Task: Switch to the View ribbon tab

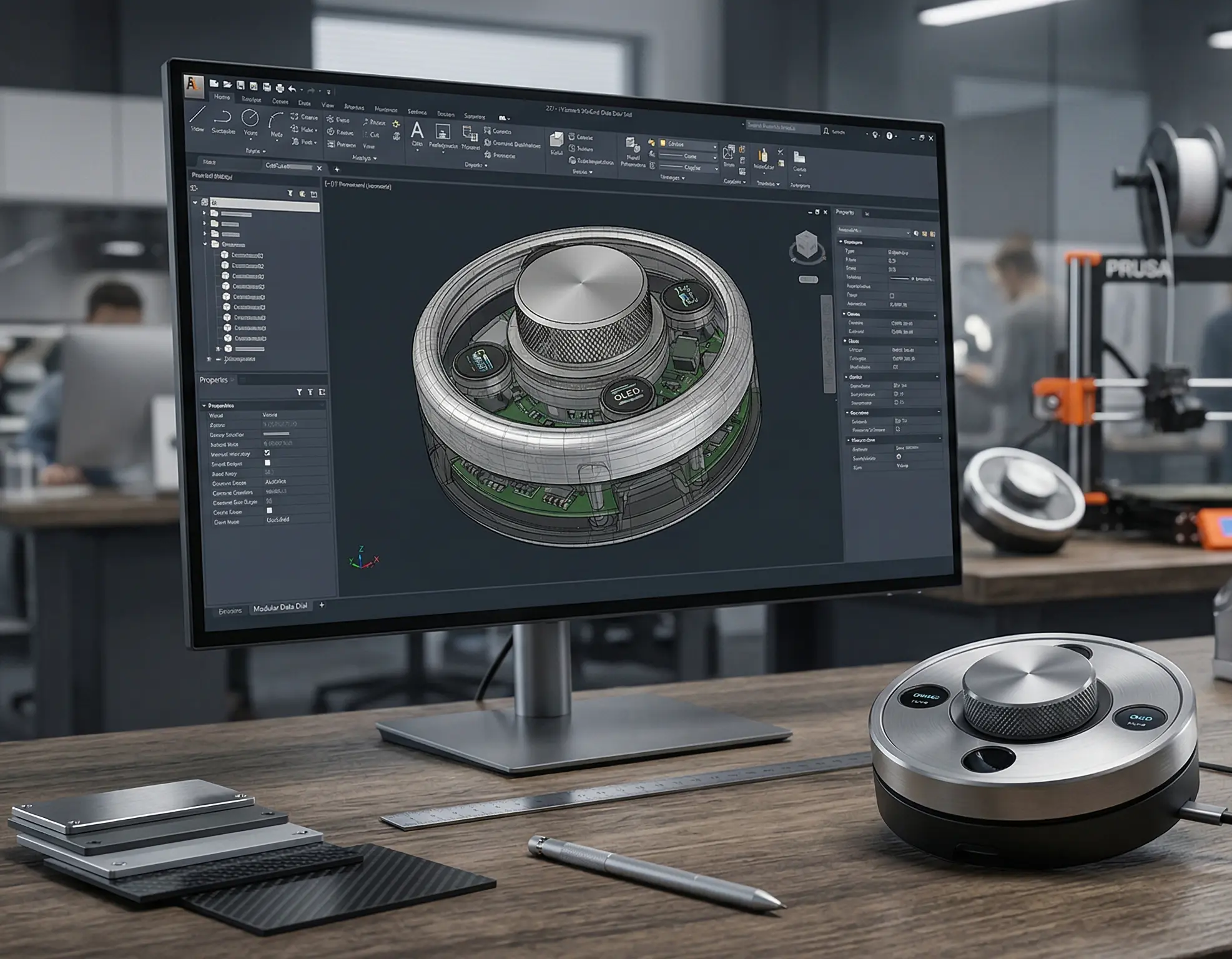Action: point(327,106)
